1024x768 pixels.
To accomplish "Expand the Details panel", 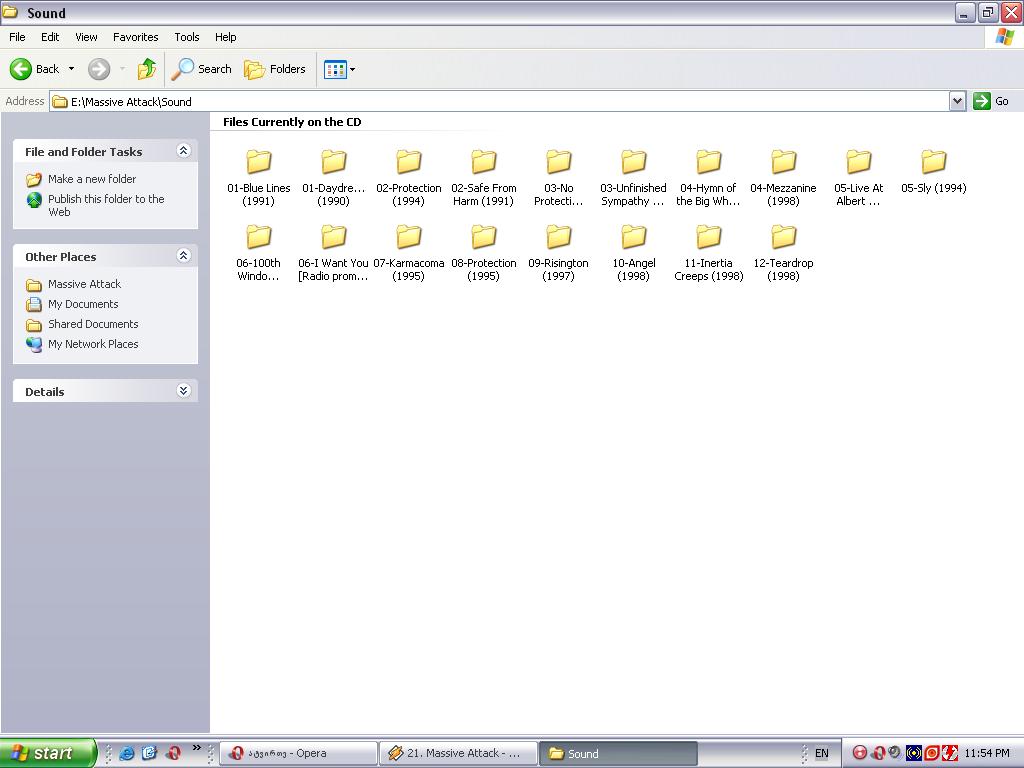I will click(x=183, y=391).
